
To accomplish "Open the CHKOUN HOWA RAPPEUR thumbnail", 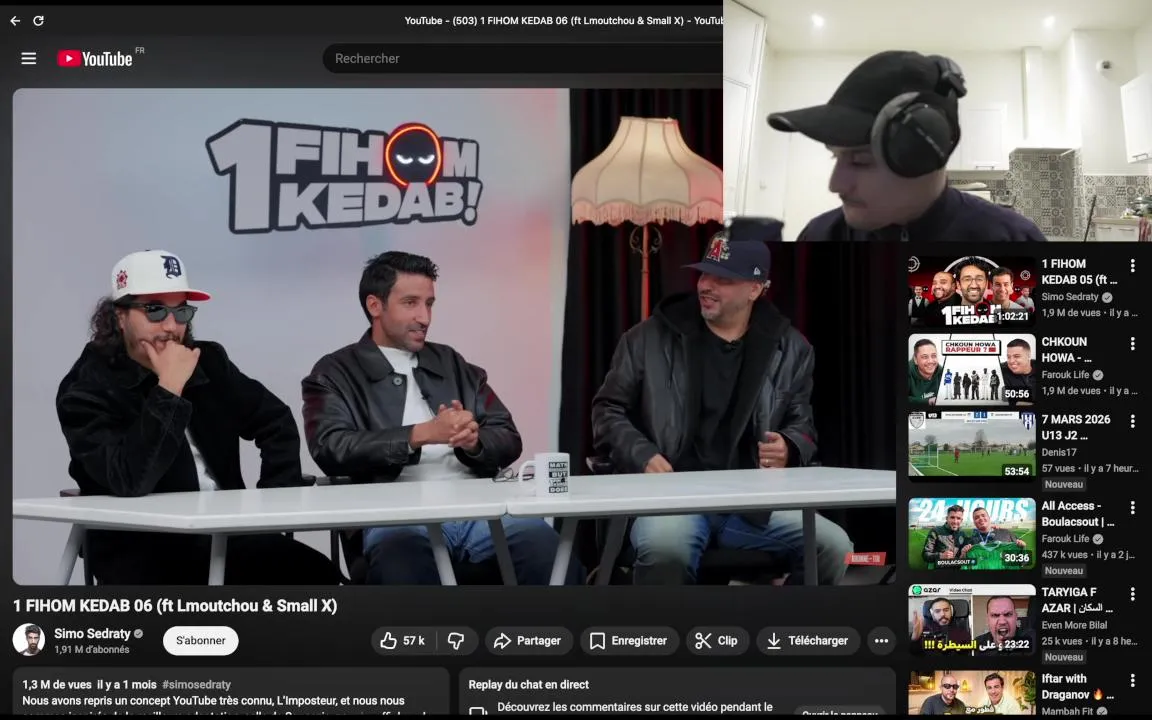I will pyautogui.click(x=971, y=370).
